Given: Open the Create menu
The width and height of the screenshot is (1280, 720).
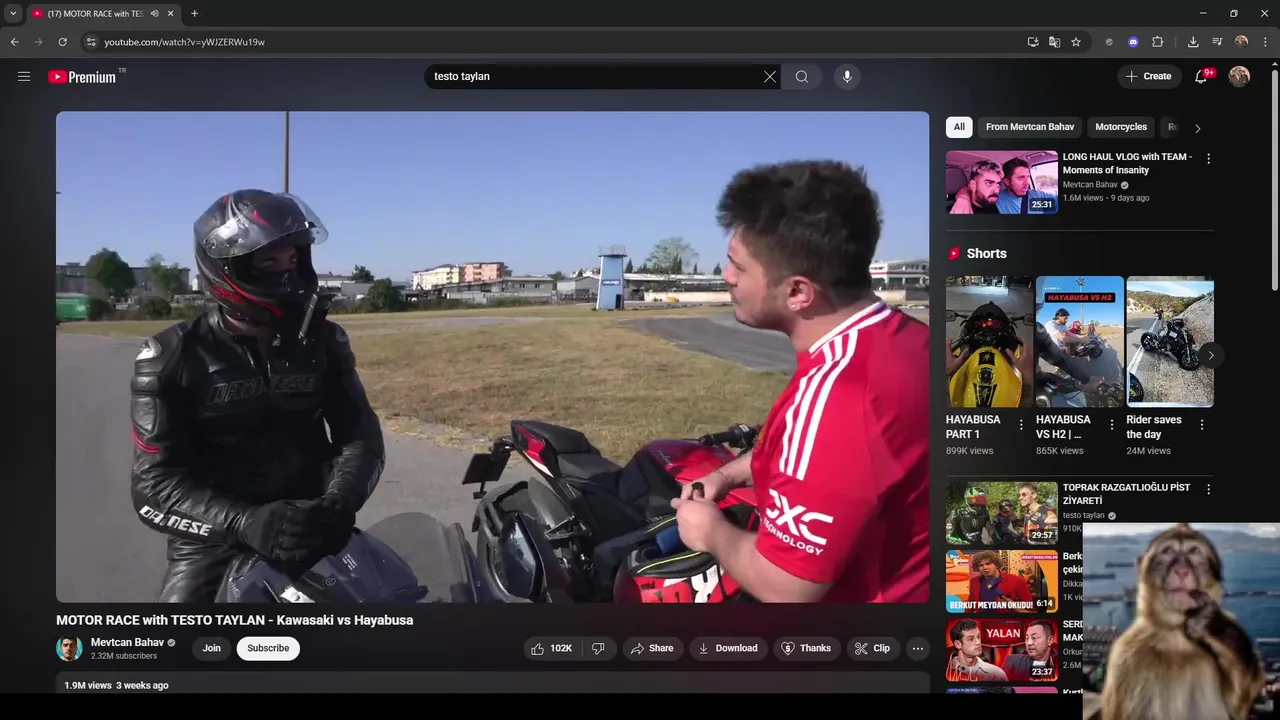Looking at the screenshot, I should [1149, 76].
